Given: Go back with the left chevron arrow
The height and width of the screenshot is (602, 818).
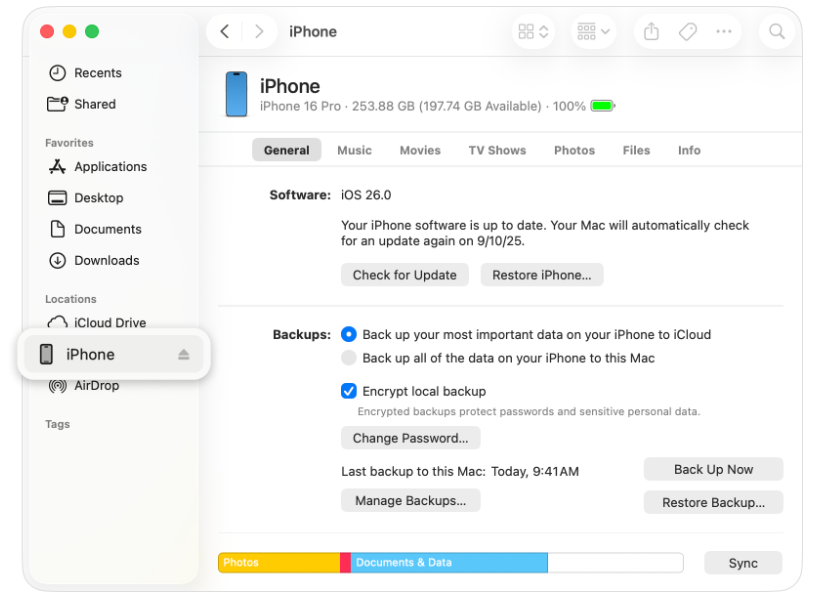Looking at the screenshot, I should 225,32.
